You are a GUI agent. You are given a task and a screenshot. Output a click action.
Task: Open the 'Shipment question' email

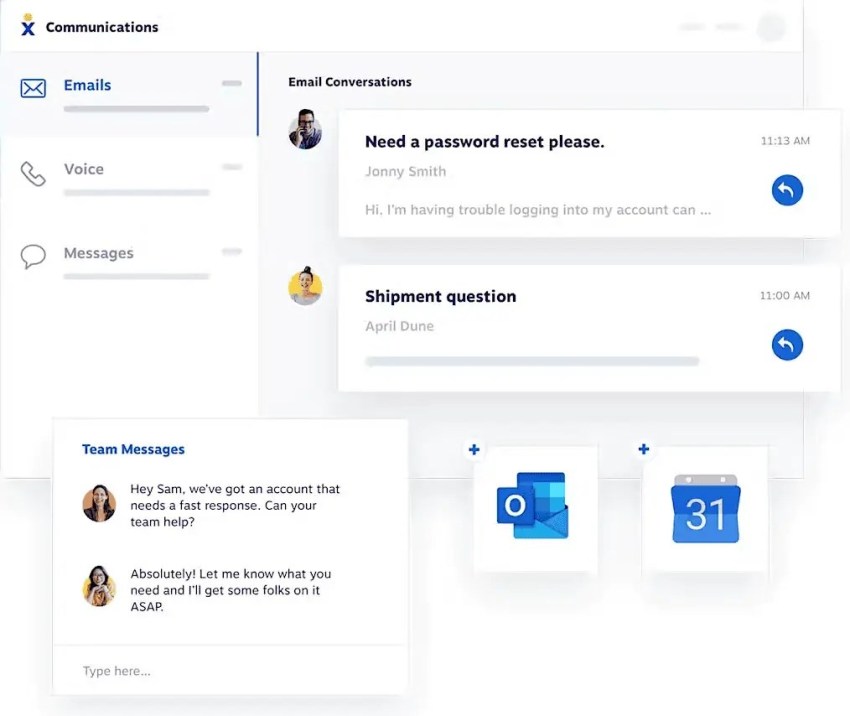pos(589,328)
